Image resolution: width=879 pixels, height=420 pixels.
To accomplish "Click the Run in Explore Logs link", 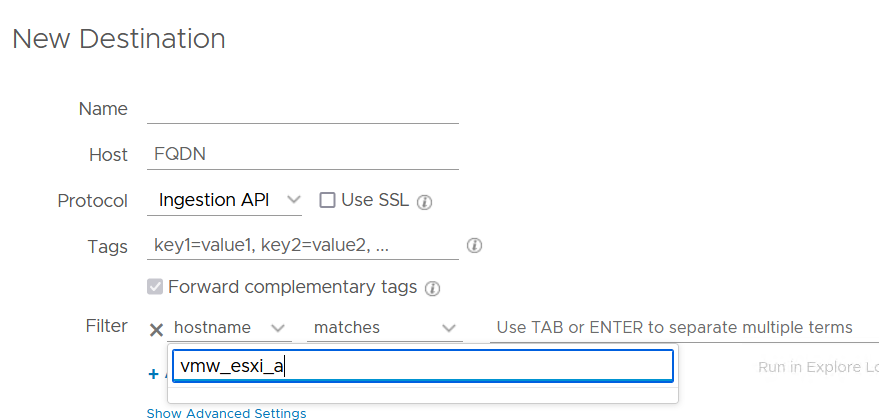I will [817, 367].
